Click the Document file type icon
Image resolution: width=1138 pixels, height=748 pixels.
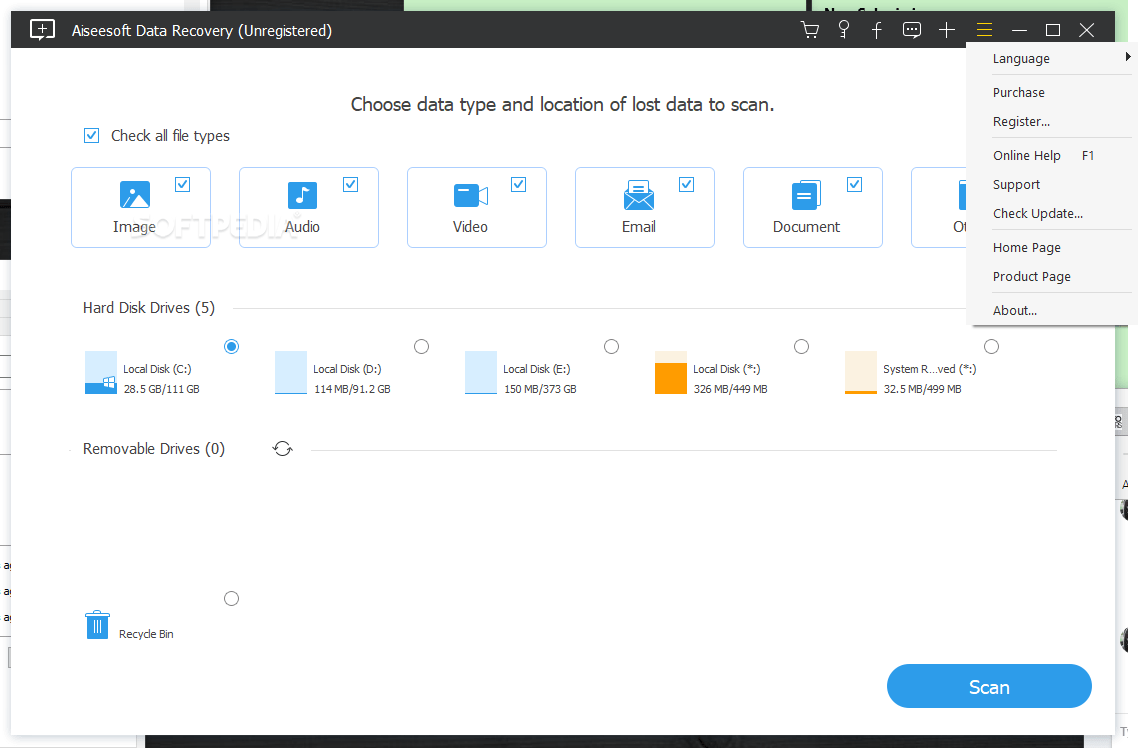[x=806, y=195]
